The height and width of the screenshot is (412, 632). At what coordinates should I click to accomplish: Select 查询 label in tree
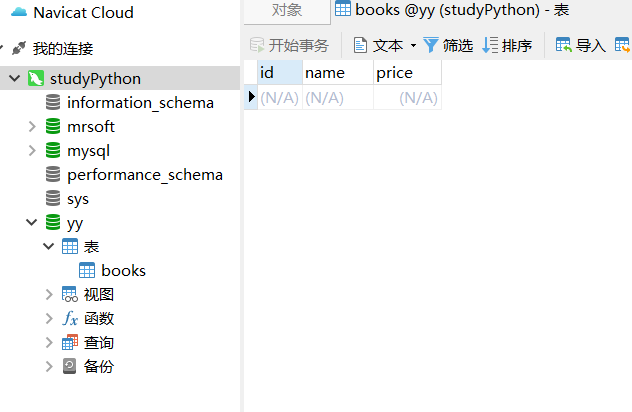tap(99, 343)
